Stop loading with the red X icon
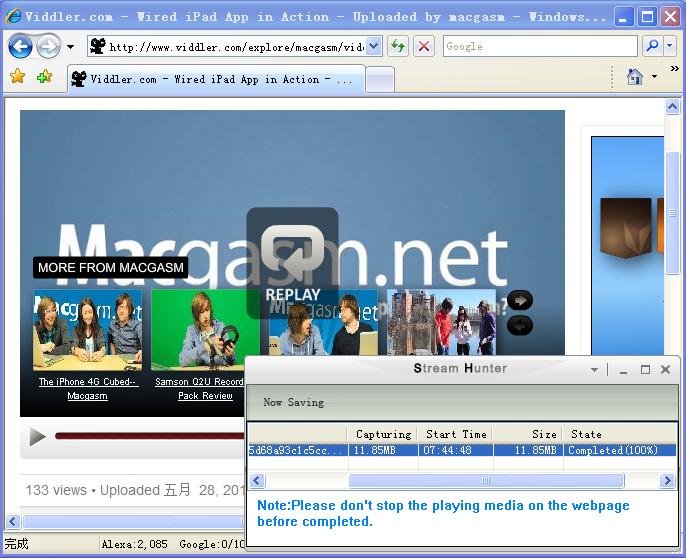Image resolution: width=686 pixels, height=558 pixels. pyautogui.click(x=424, y=46)
